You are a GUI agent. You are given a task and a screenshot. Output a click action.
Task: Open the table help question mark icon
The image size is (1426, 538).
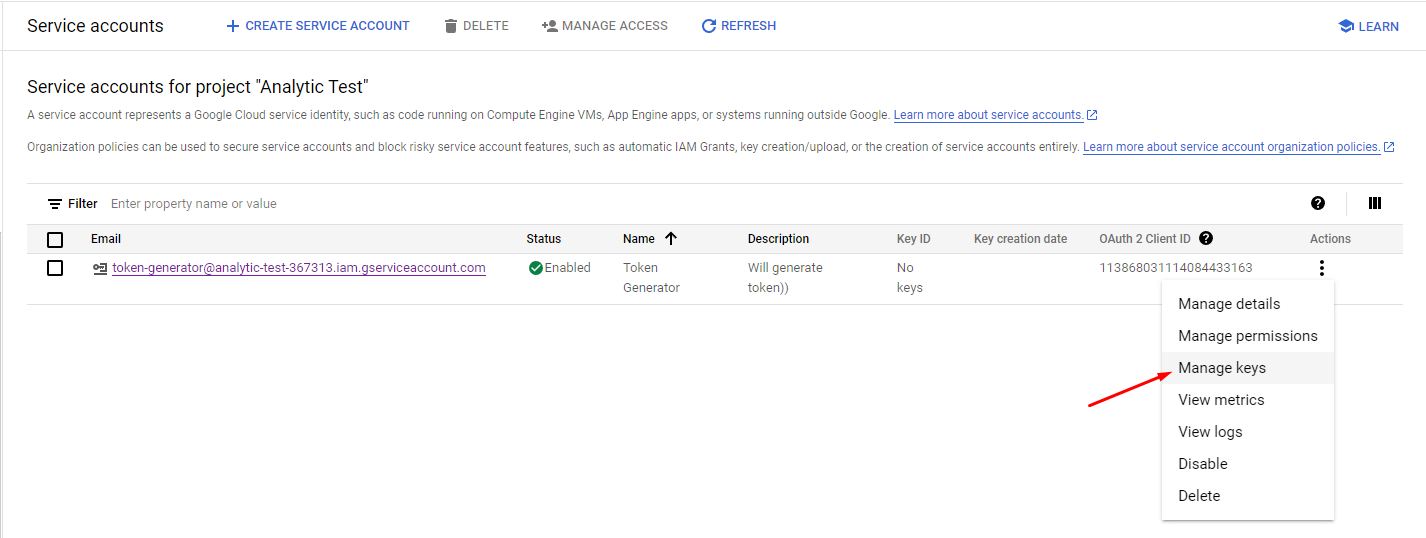point(1318,203)
